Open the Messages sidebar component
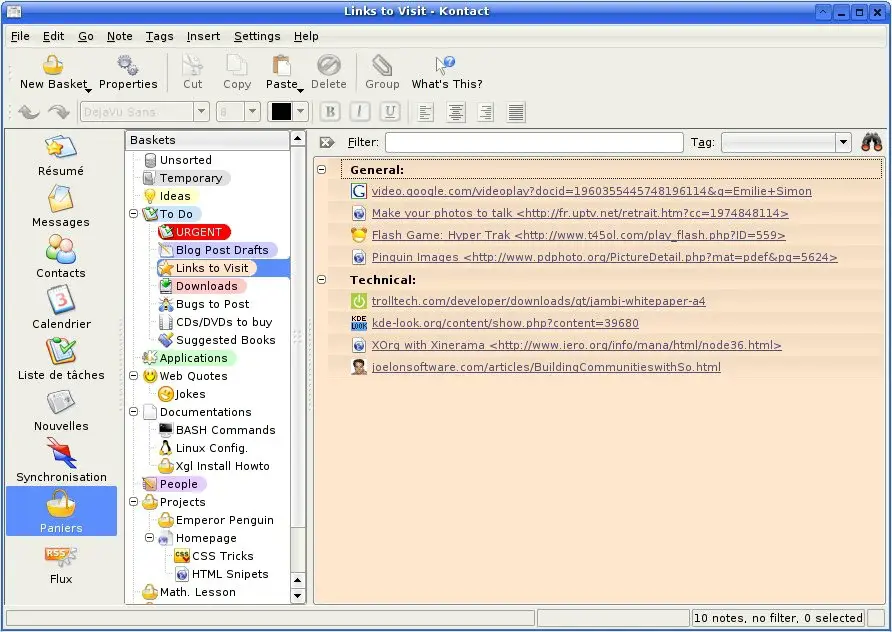The width and height of the screenshot is (892, 632). coord(61,206)
